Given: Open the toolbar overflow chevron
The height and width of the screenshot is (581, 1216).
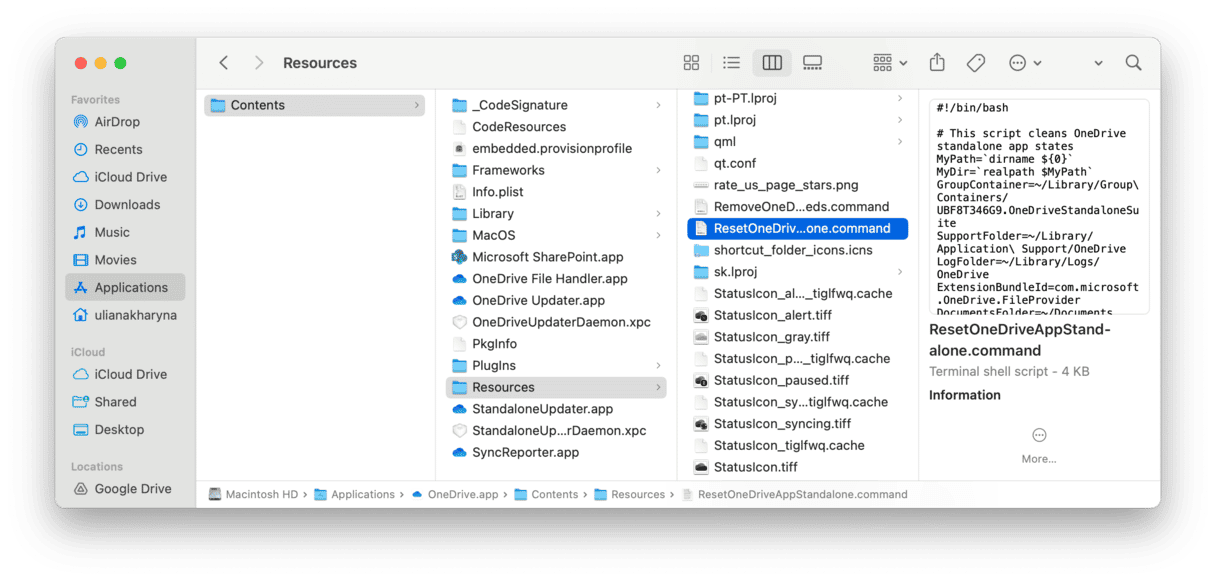Looking at the screenshot, I should [1098, 63].
